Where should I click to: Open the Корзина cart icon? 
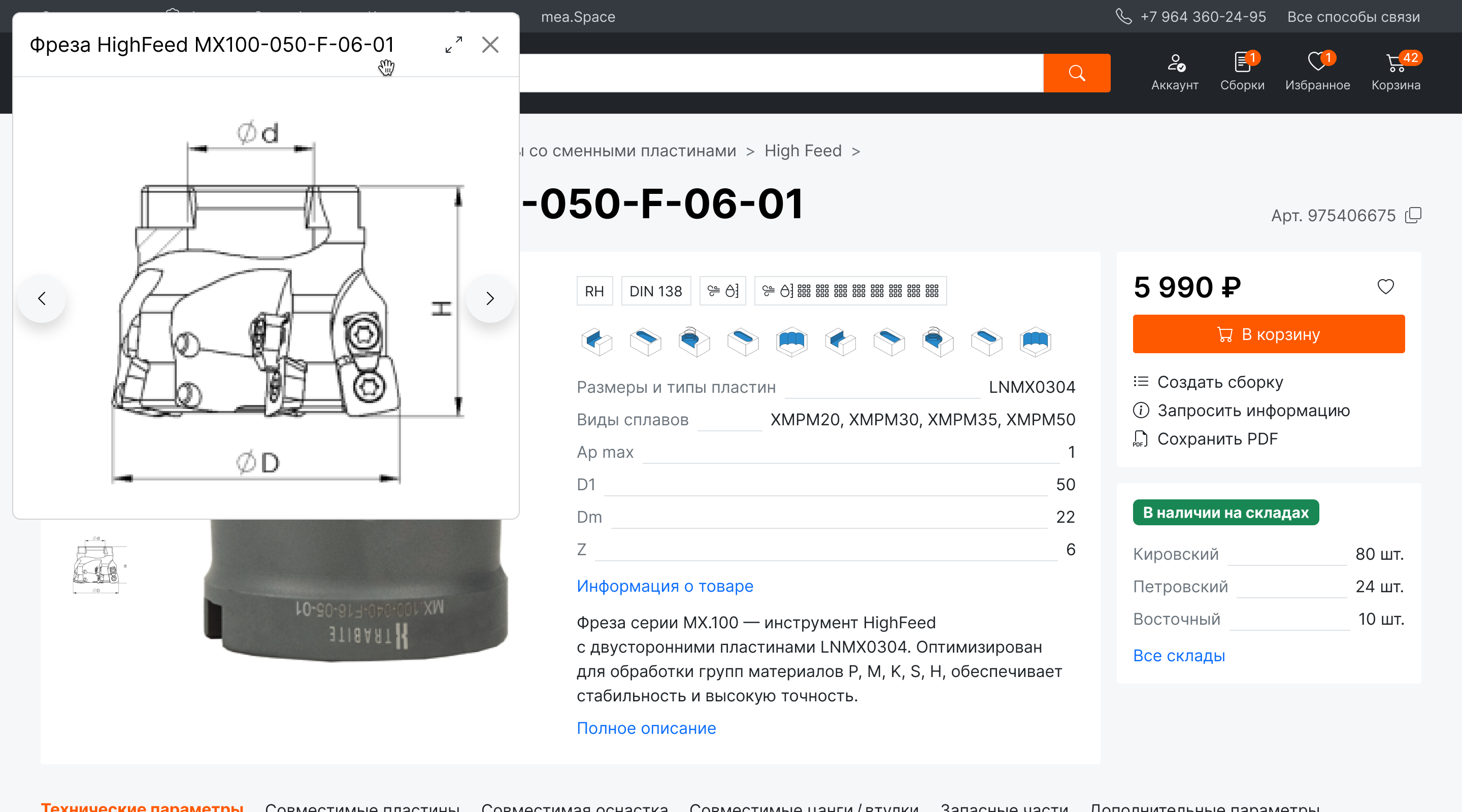click(1395, 72)
